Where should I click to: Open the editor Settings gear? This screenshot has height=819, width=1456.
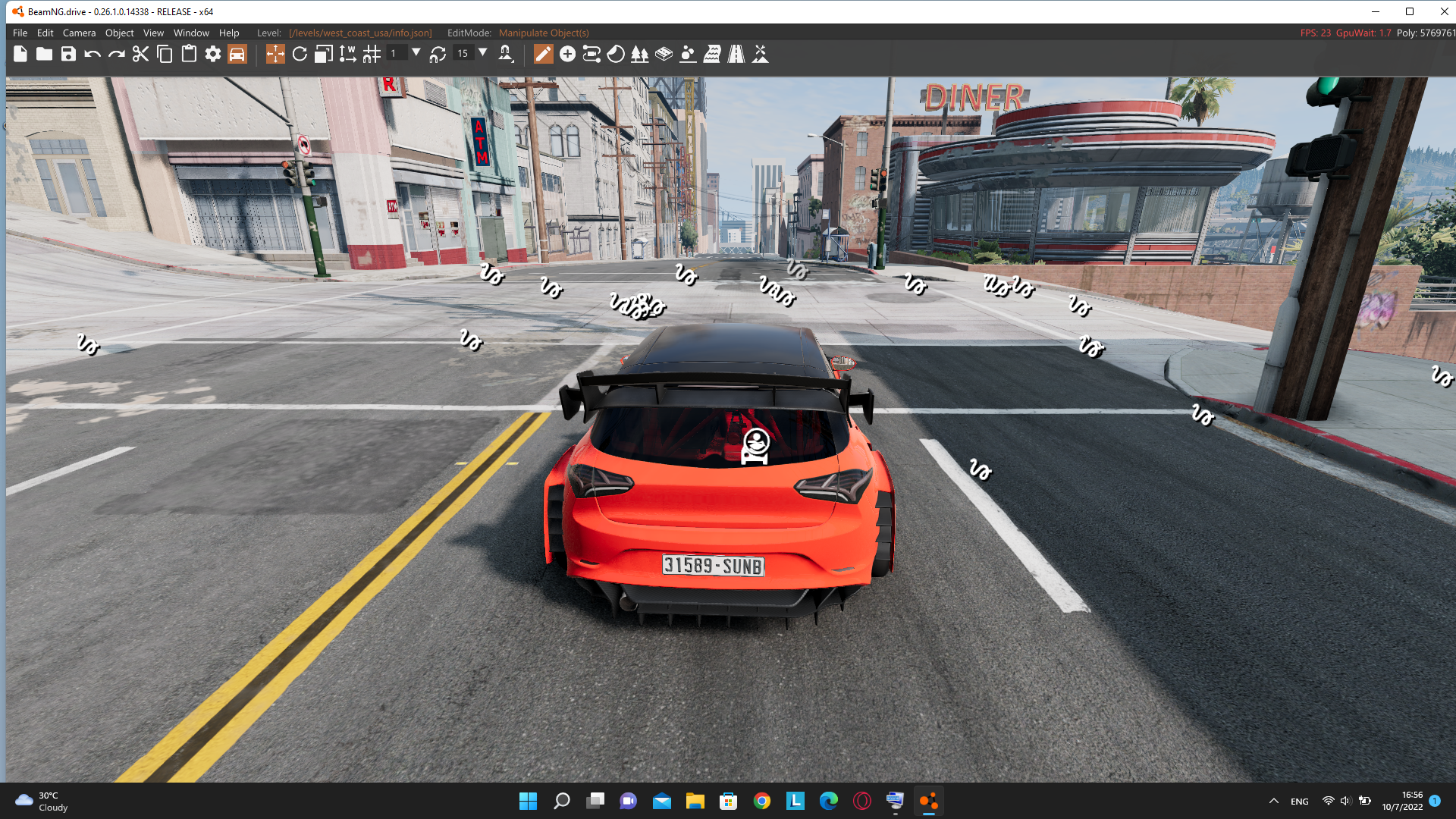tap(213, 54)
